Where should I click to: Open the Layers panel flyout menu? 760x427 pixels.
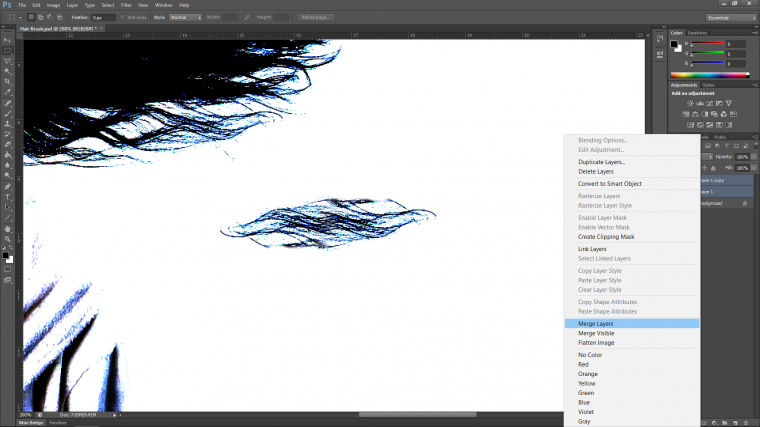click(x=755, y=137)
